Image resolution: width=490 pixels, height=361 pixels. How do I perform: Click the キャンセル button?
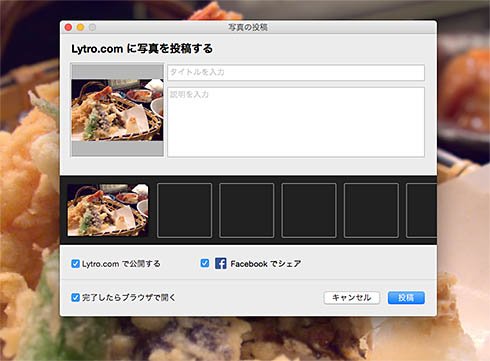(x=351, y=298)
